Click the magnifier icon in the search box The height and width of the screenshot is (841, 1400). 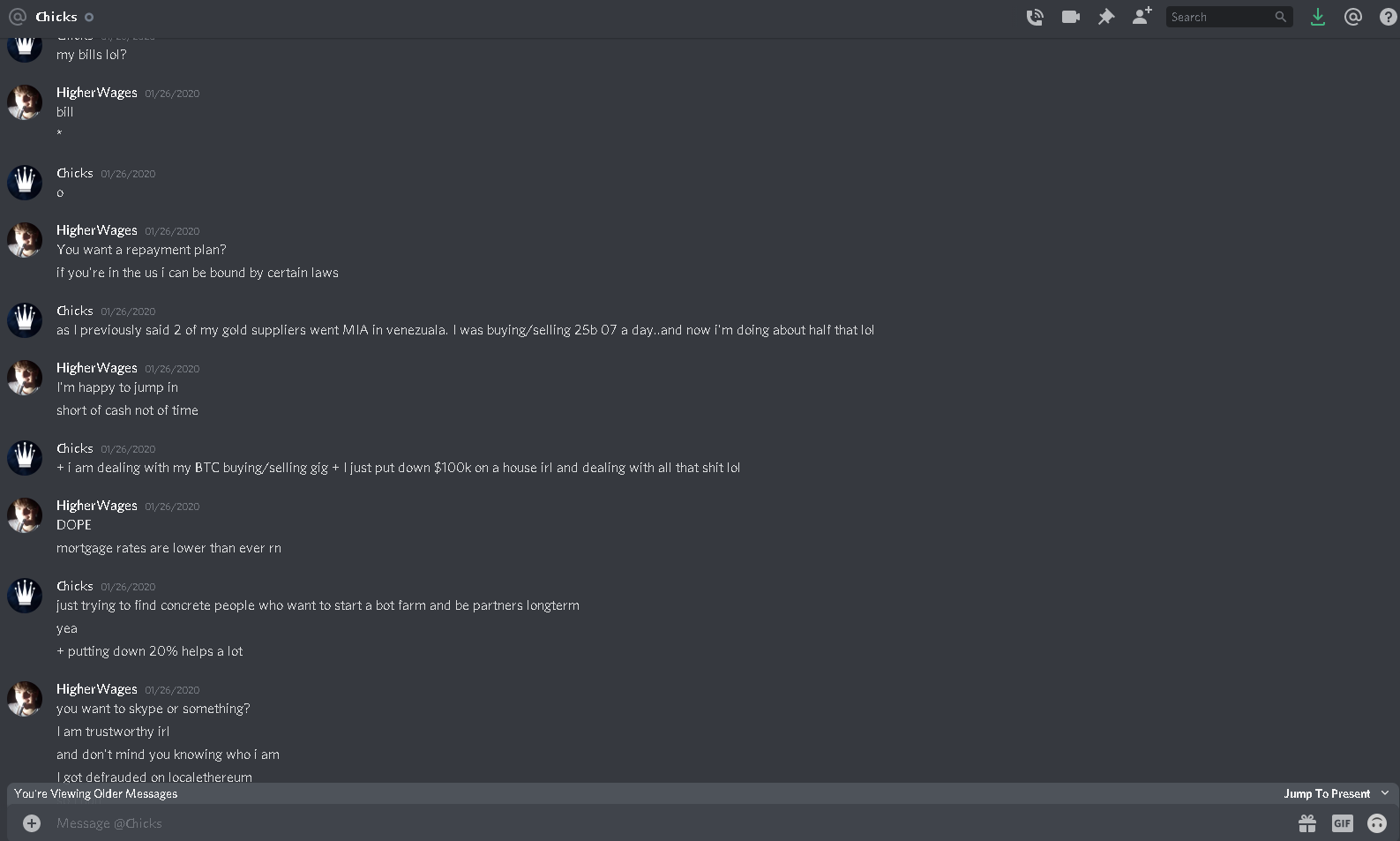(1281, 17)
